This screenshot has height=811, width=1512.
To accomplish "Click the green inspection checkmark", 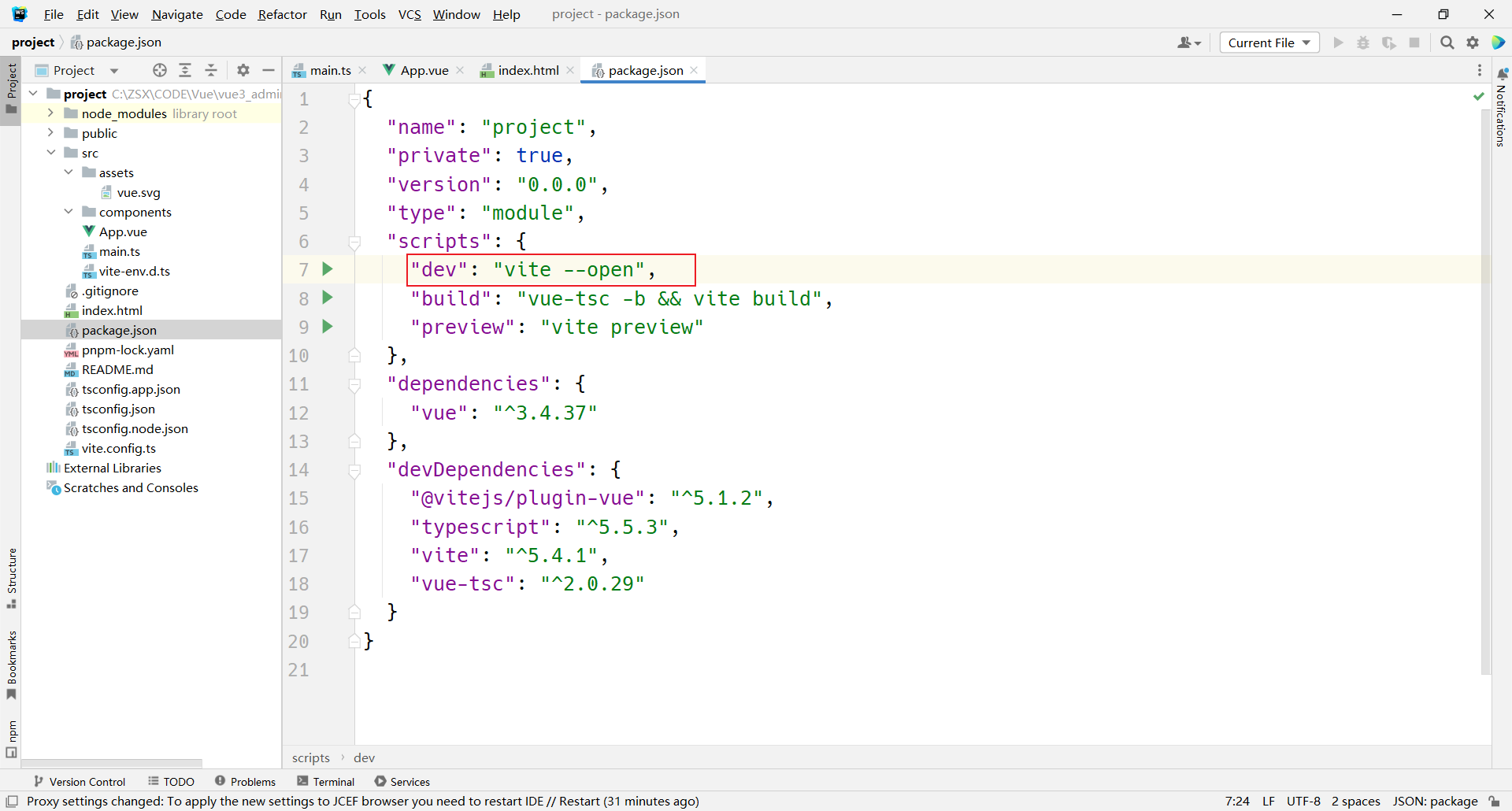I will pos(1479,96).
